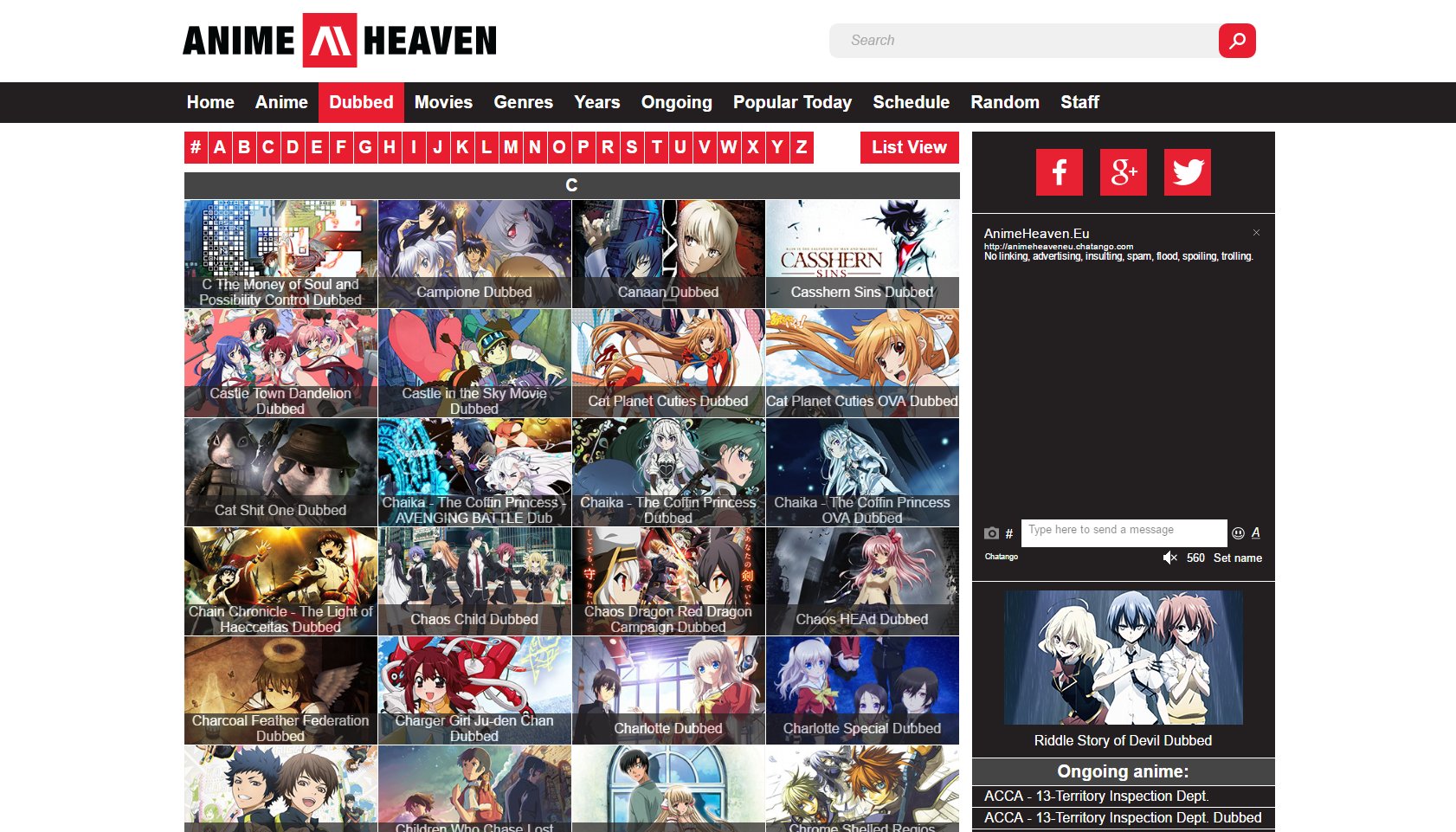Open ACCA - 13-Territory Inspection Dept. Dubbed link
The width and height of the screenshot is (1456, 832).
(1122, 817)
